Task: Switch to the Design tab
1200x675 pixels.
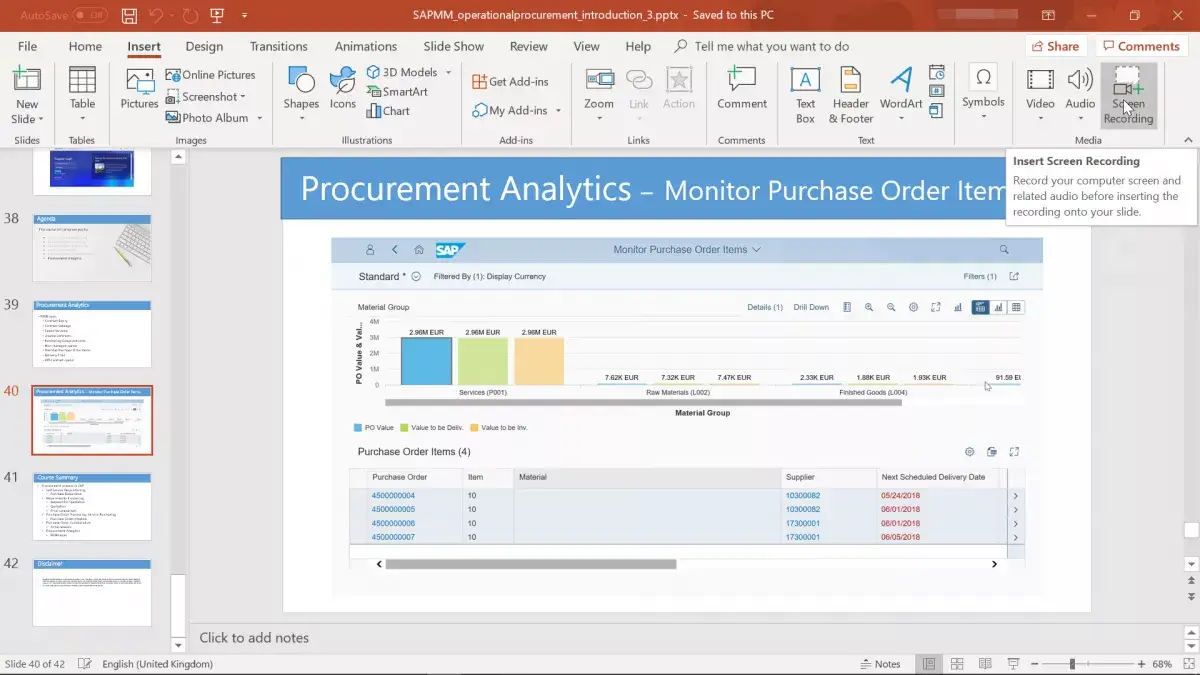Action: click(x=204, y=46)
